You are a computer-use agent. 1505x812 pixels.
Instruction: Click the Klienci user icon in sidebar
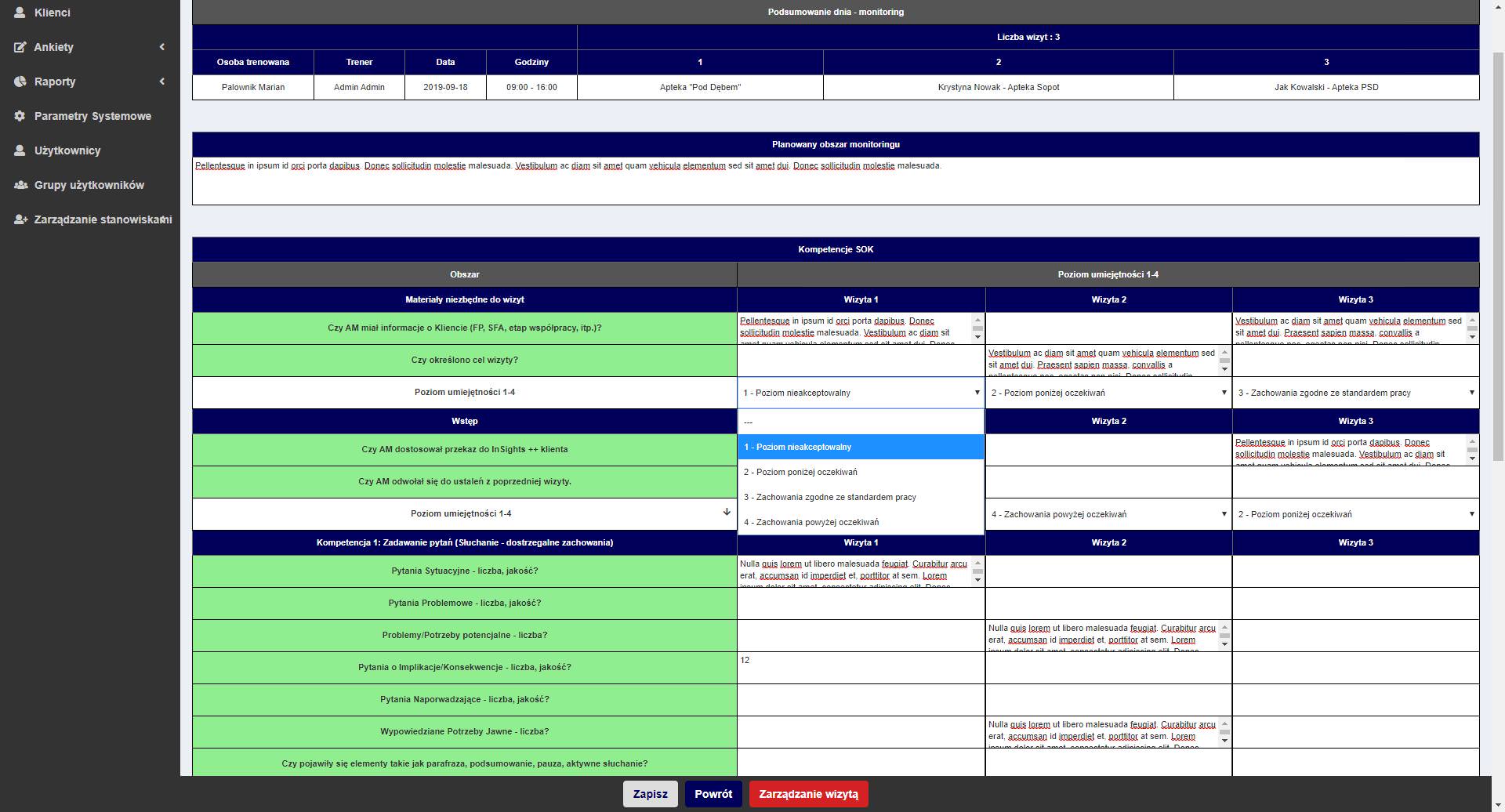click(x=20, y=13)
